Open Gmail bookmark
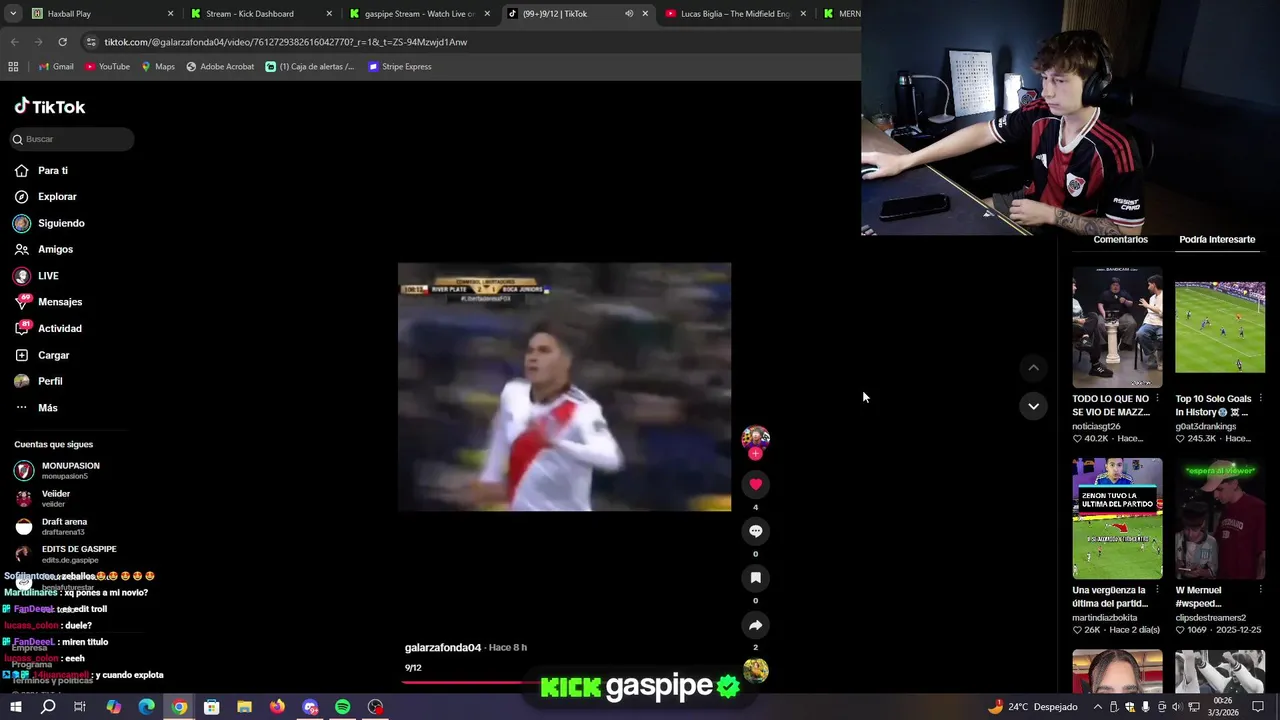The image size is (1280, 720). [x=56, y=67]
